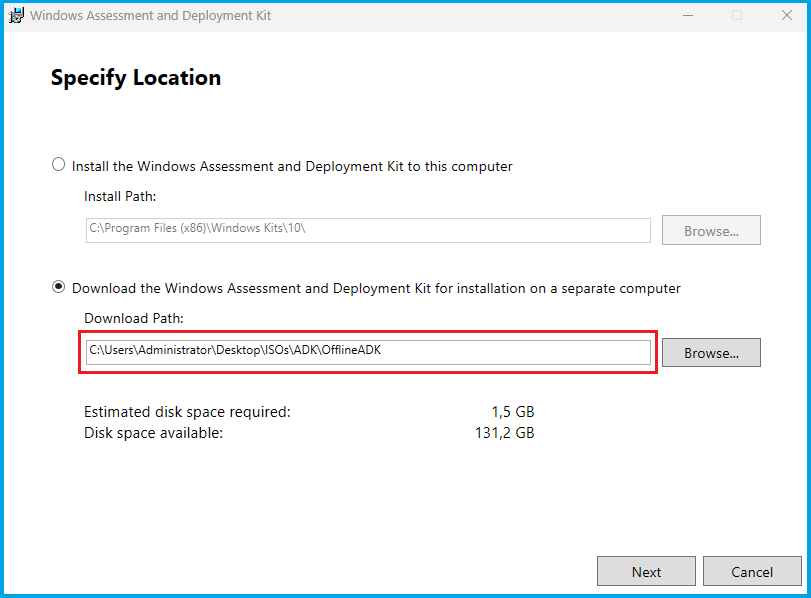
Task: Click inside the Download Path text box
Action: (368, 351)
